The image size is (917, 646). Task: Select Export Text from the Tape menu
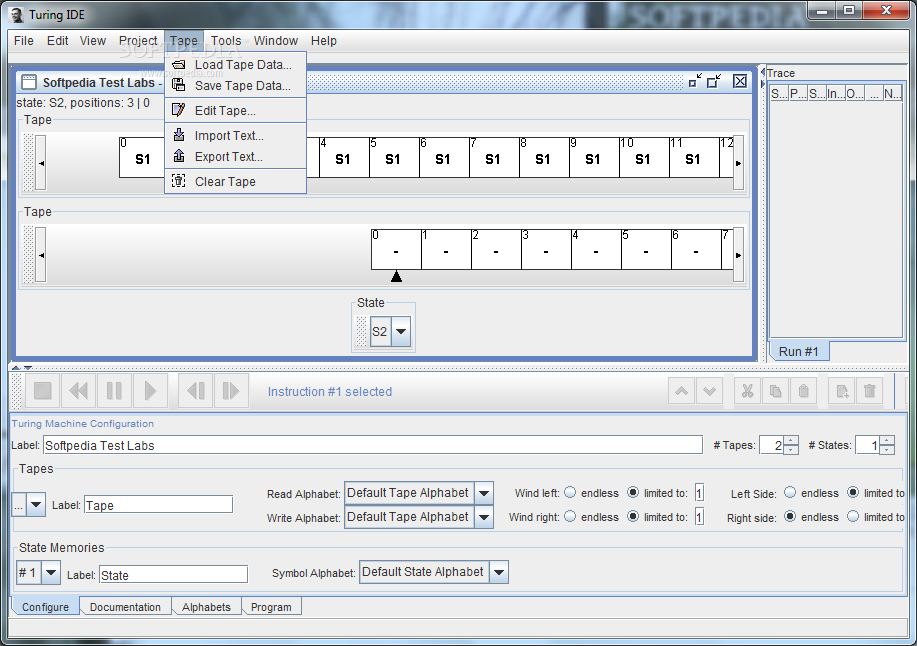[x=236, y=157]
